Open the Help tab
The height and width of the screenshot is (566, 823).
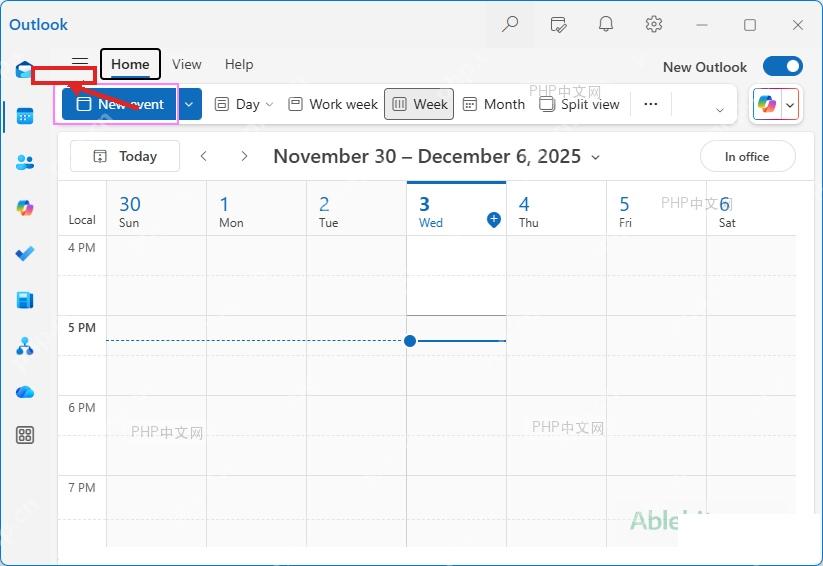click(x=239, y=64)
